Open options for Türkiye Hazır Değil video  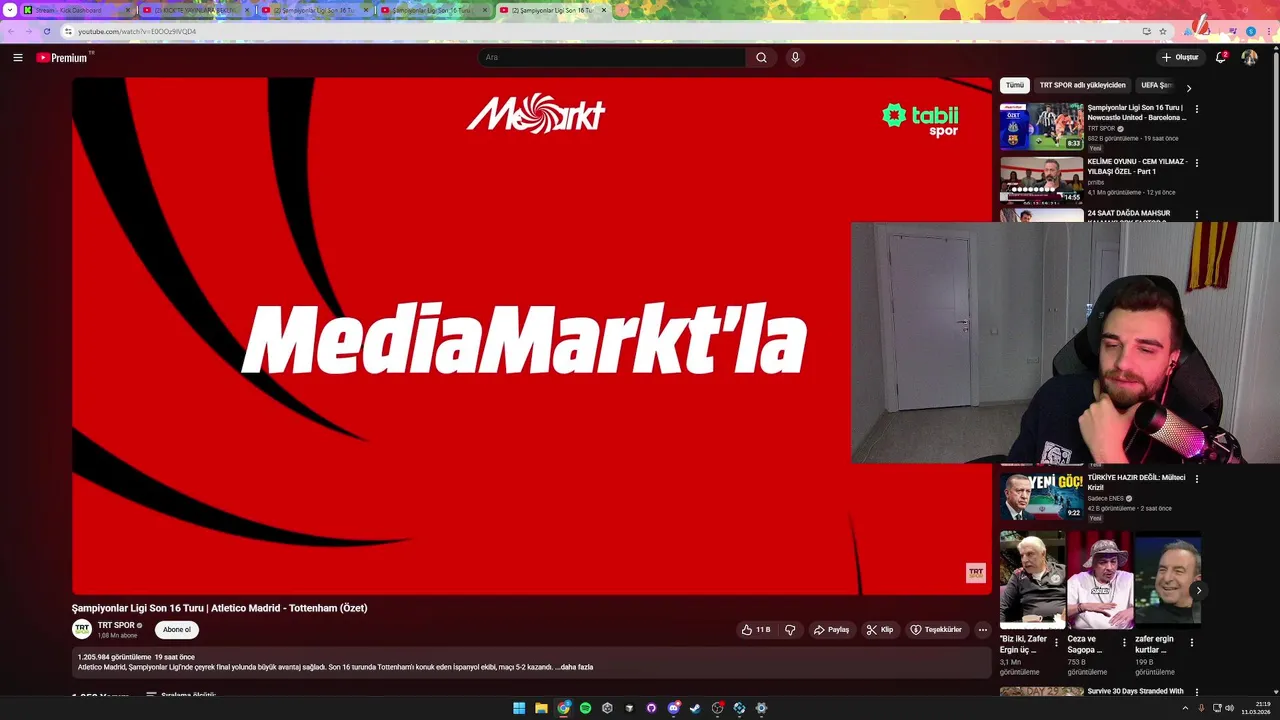(1197, 479)
